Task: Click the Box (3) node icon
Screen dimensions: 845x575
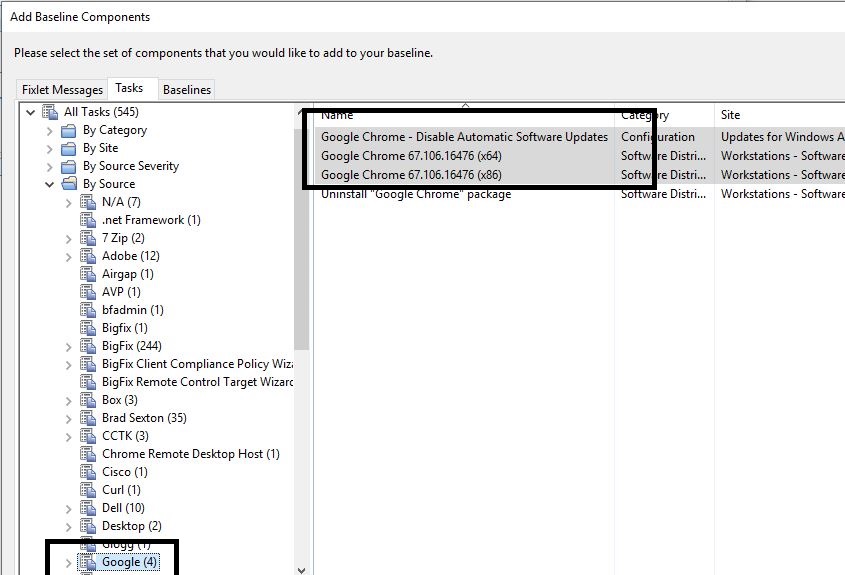Action: [x=88, y=400]
